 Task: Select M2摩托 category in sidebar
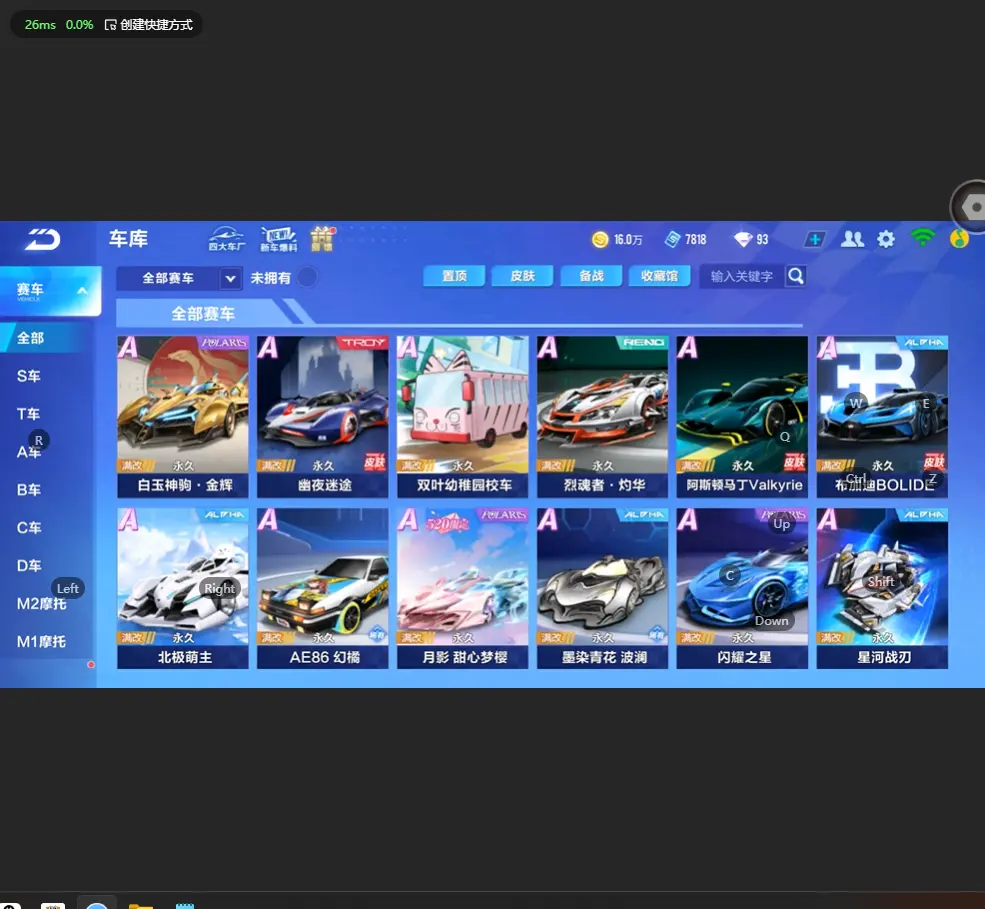[41, 604]
